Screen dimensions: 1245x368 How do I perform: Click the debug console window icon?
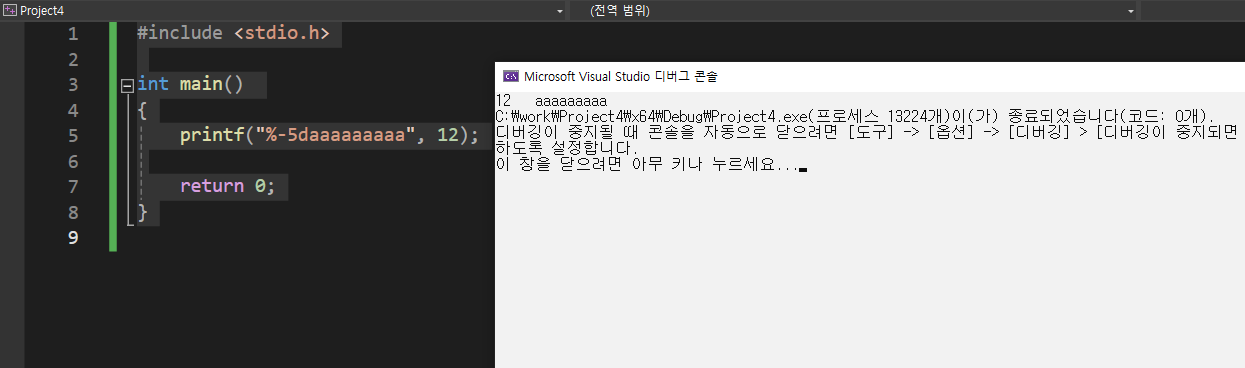510,76
